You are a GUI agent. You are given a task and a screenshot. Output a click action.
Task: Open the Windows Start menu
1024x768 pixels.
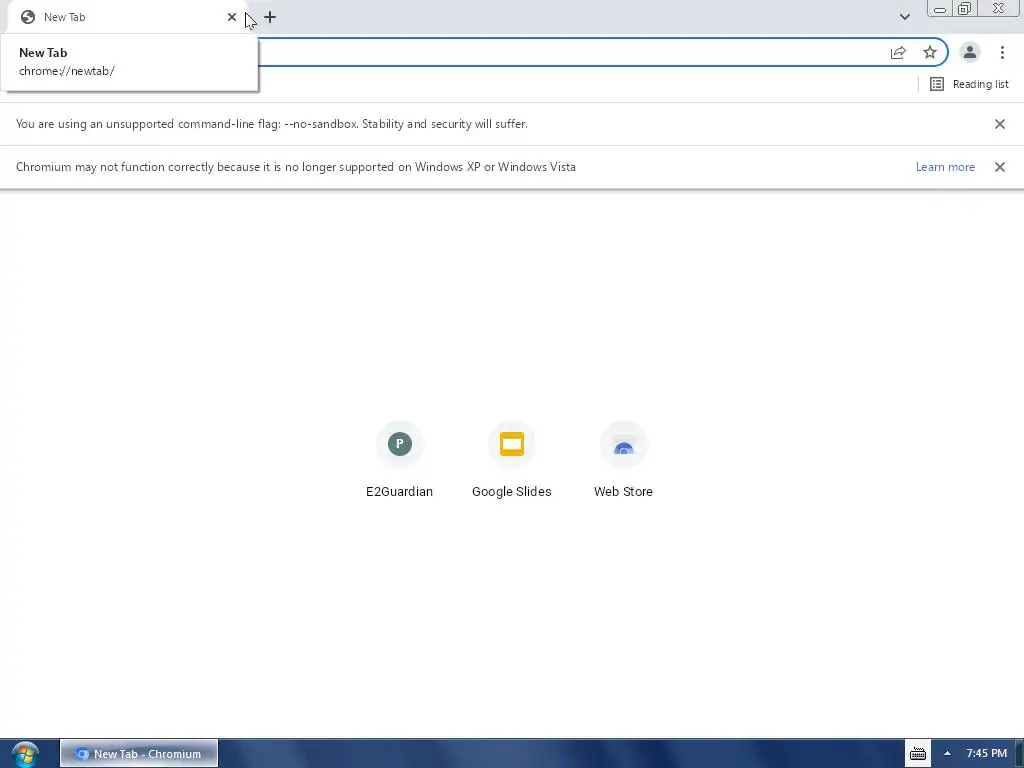[25, 754]
